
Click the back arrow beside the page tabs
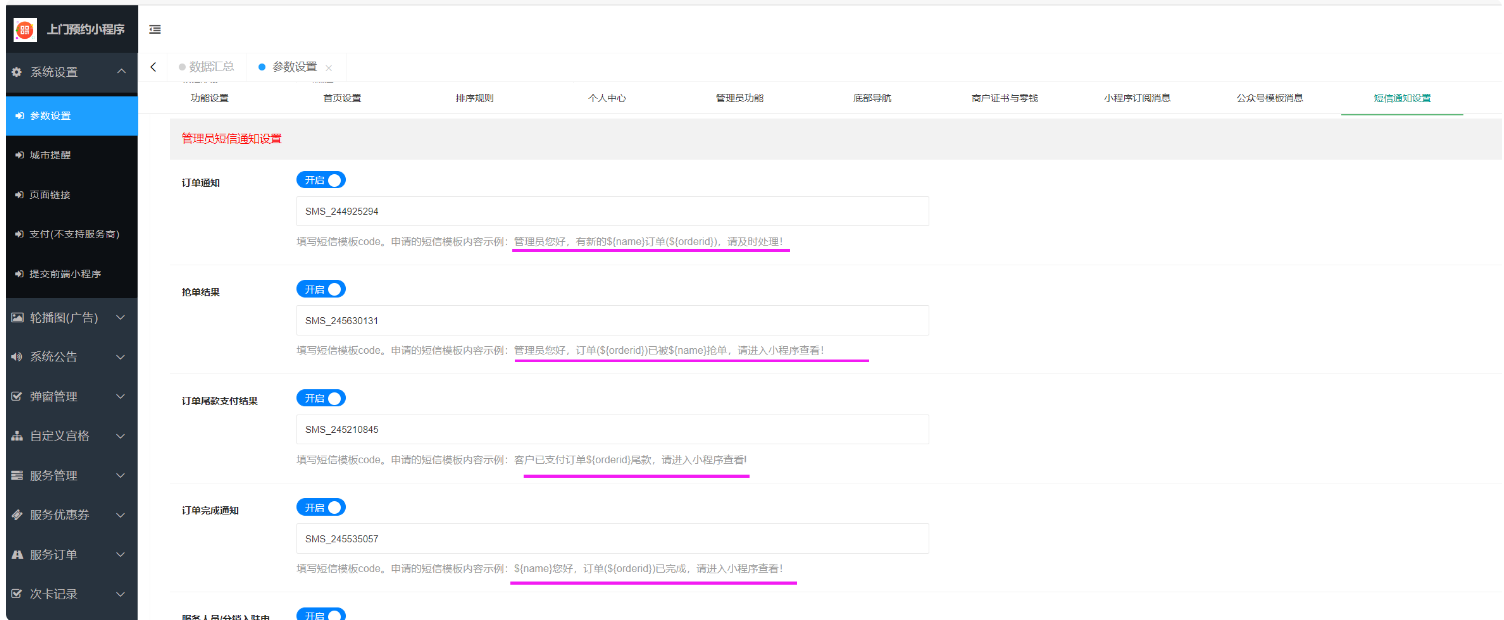[x=152, y=67]
